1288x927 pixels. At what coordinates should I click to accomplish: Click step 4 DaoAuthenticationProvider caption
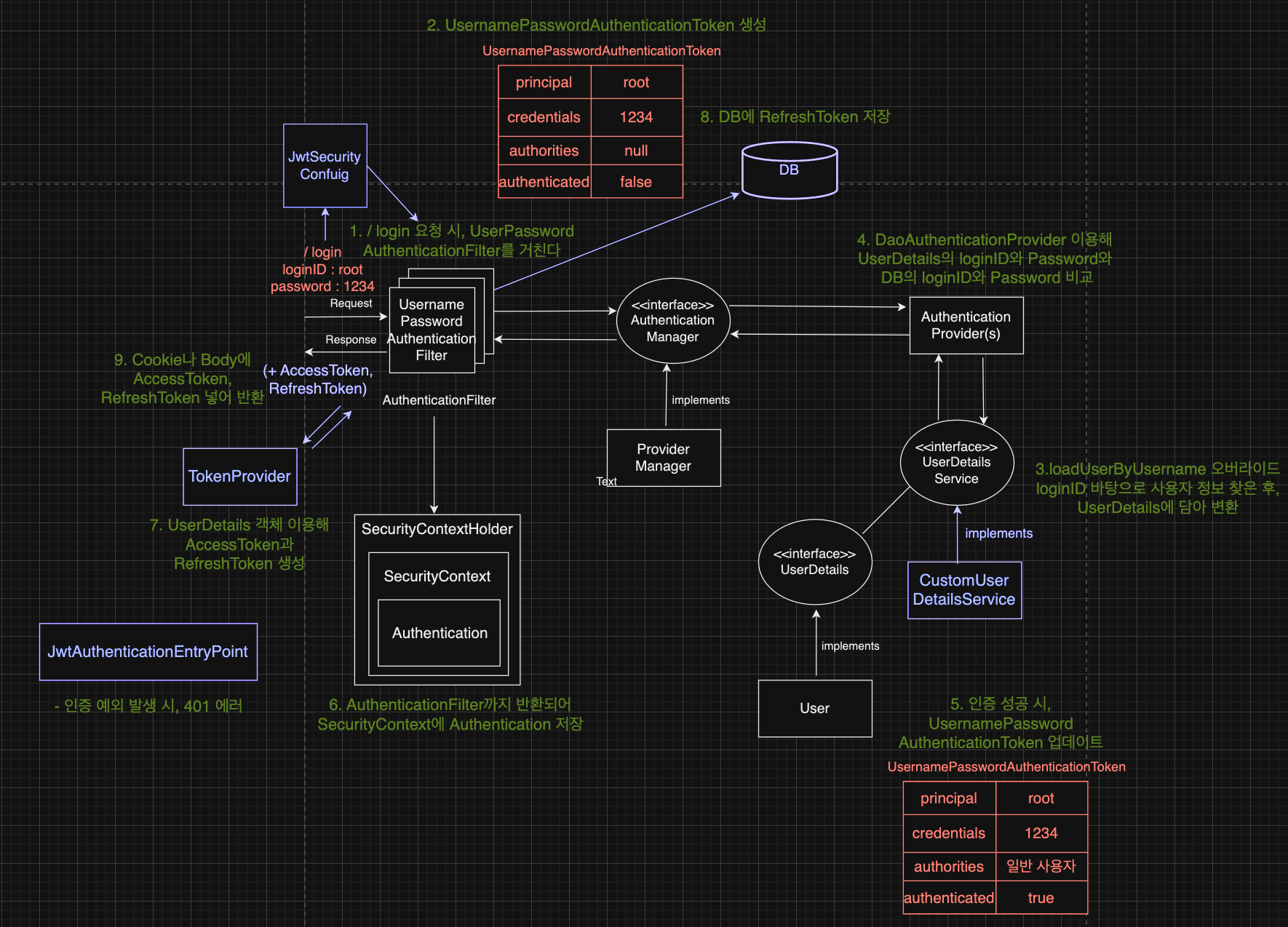[985, 258]
